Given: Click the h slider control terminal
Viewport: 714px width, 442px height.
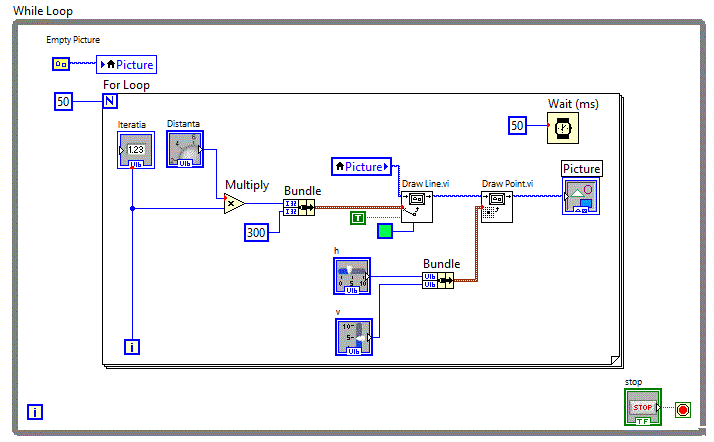Looking at the screenshot, I should pyautogui.click(x=353, y=276).
